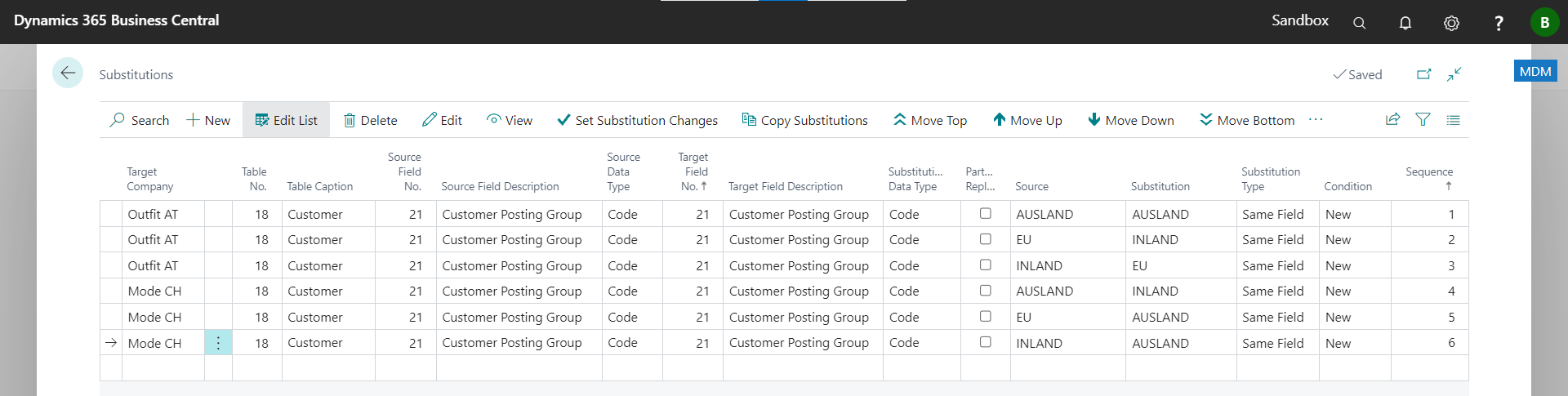Check Partial Replace in sequence 2 row

[x=986, y=239]
